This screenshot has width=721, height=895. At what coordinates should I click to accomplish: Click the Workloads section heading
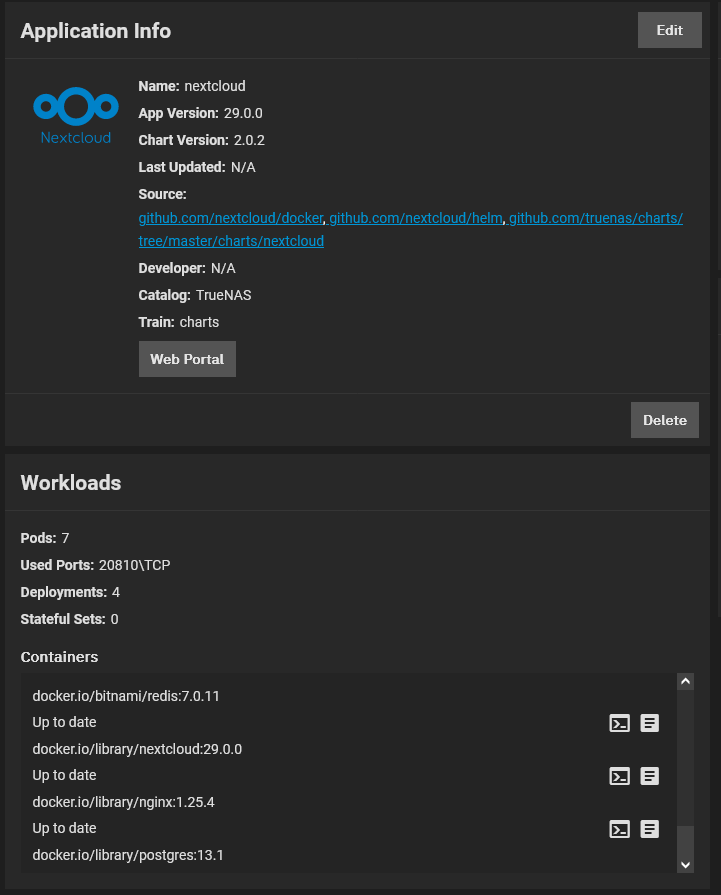click(72, 482)
